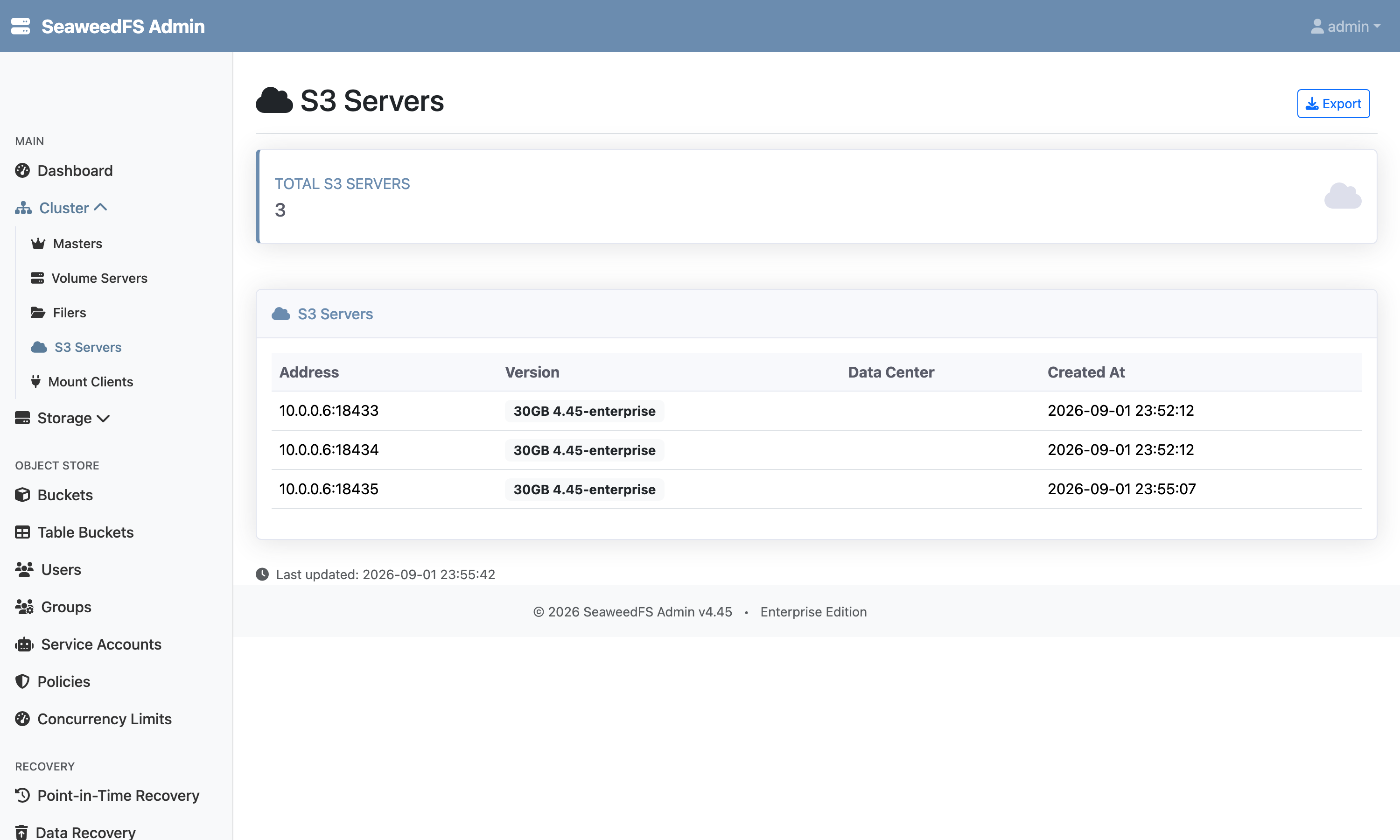The height and width of the screenshot is (840, 1400).
Task: Click the Export button
Action: click(x=1333, y=104)
